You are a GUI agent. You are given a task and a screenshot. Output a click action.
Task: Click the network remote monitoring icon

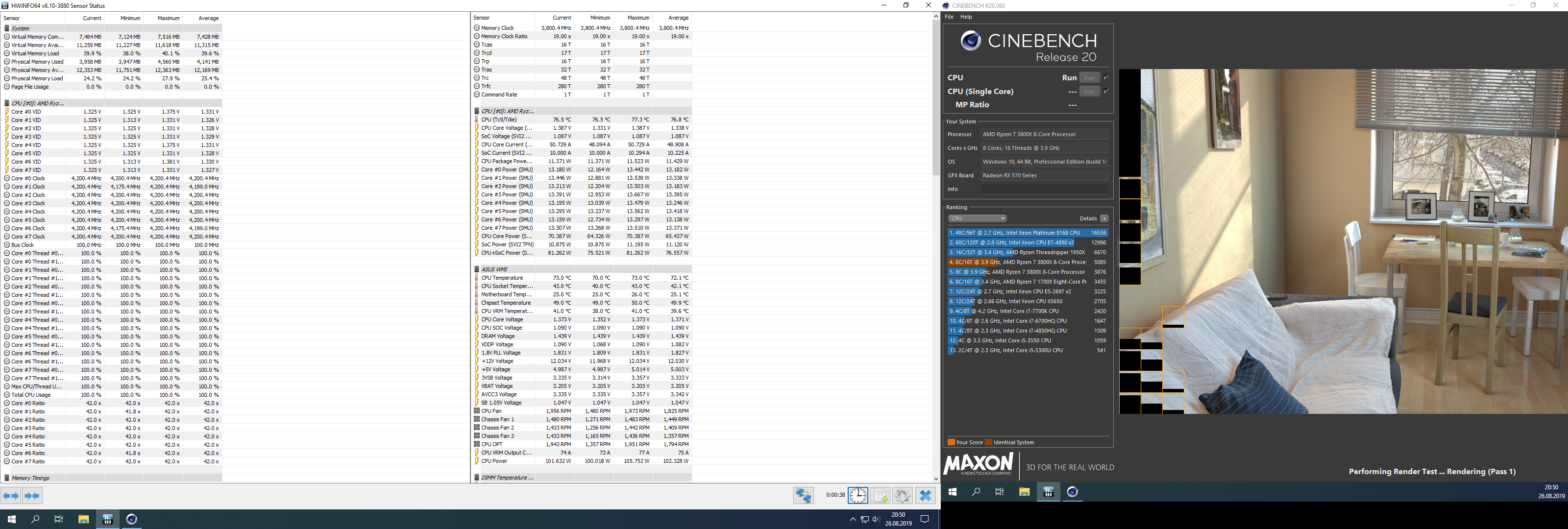point(804,496)
